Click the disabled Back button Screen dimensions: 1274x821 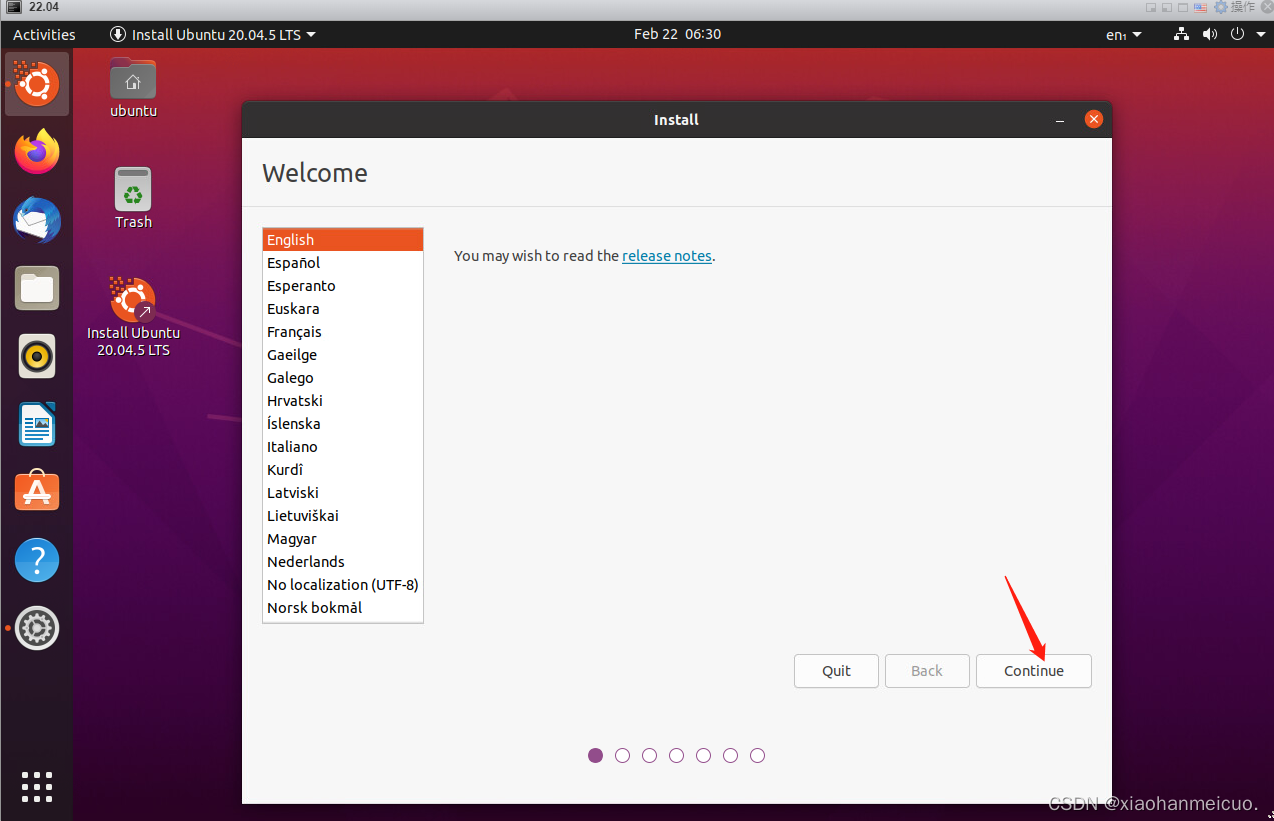[927, 671]
